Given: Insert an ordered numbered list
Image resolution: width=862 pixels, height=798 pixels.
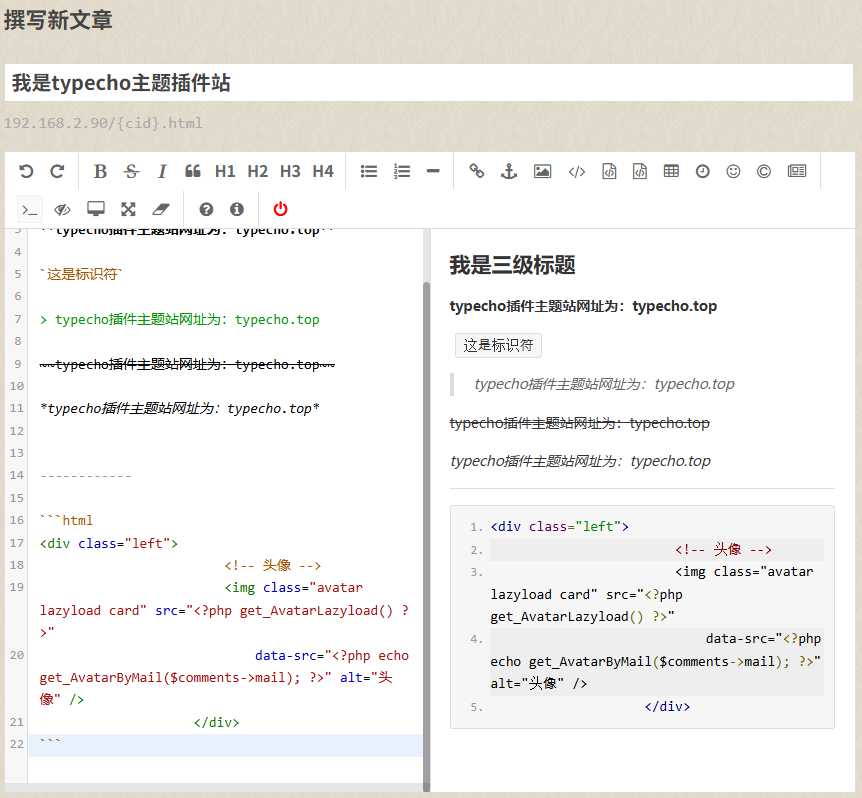Looking at the screenshot, I should (402, 171).
